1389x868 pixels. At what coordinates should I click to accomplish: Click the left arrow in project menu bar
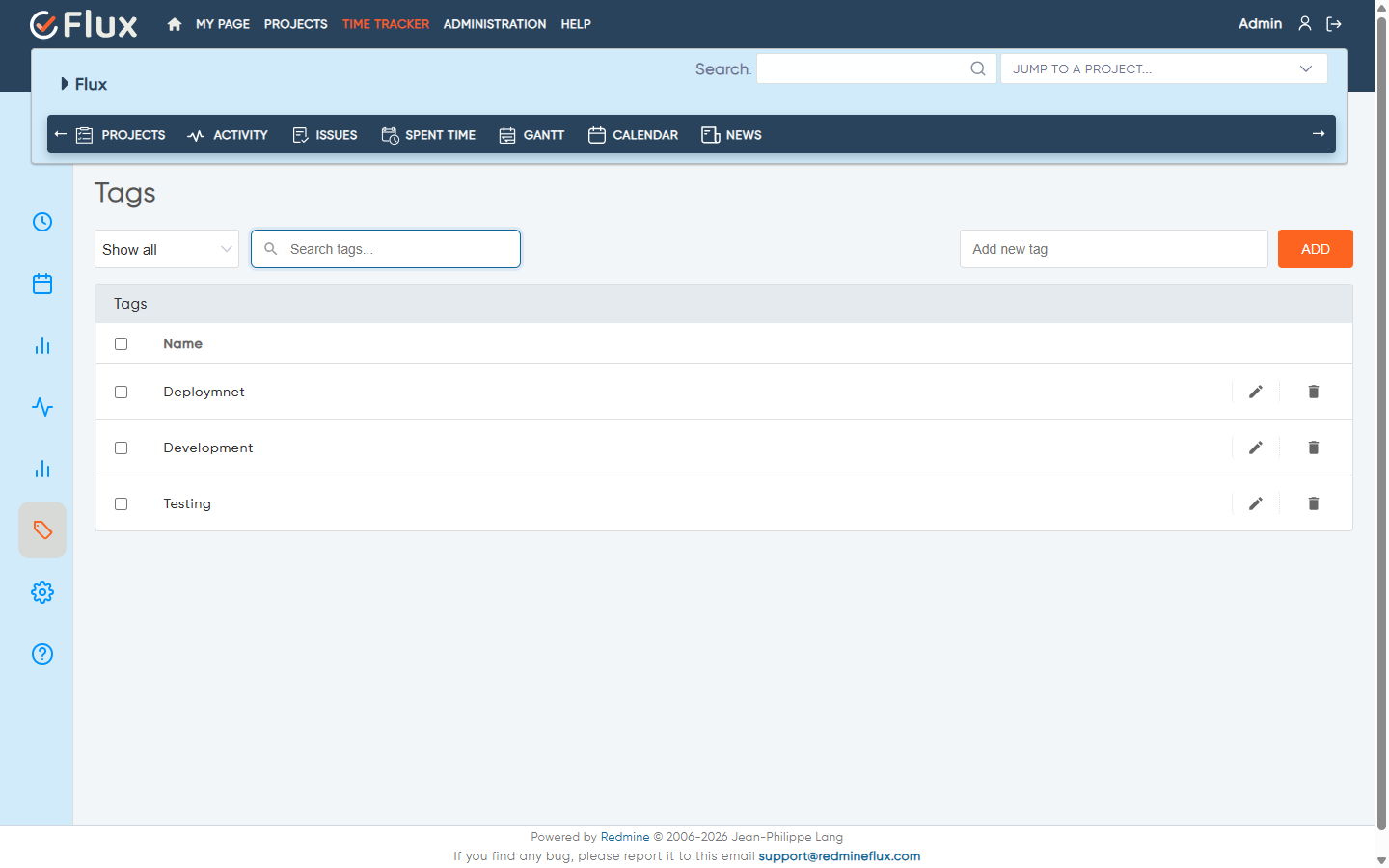[x=61, y=134]
